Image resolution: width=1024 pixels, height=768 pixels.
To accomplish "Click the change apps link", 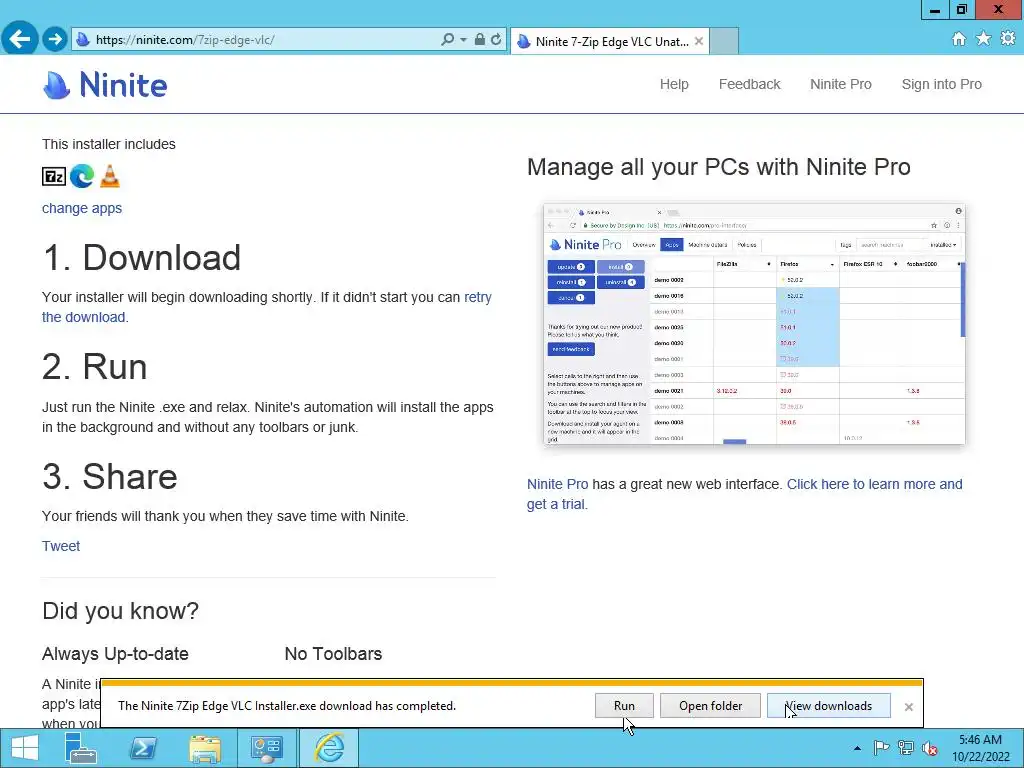I will 82,208.
